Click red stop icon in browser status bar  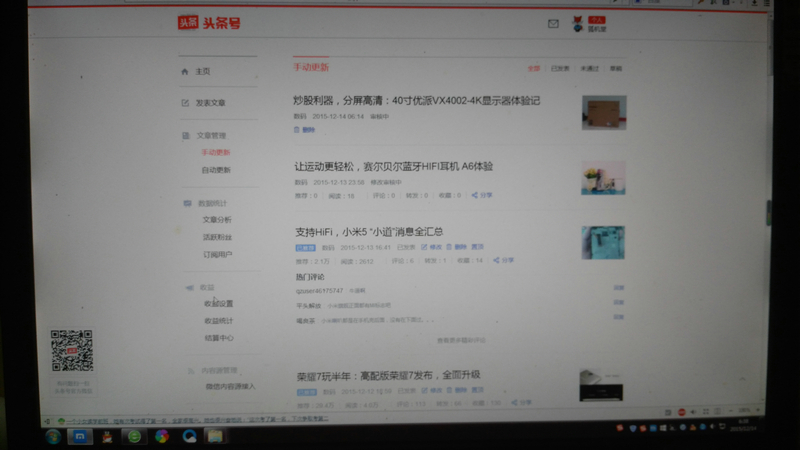coord(682,412)
